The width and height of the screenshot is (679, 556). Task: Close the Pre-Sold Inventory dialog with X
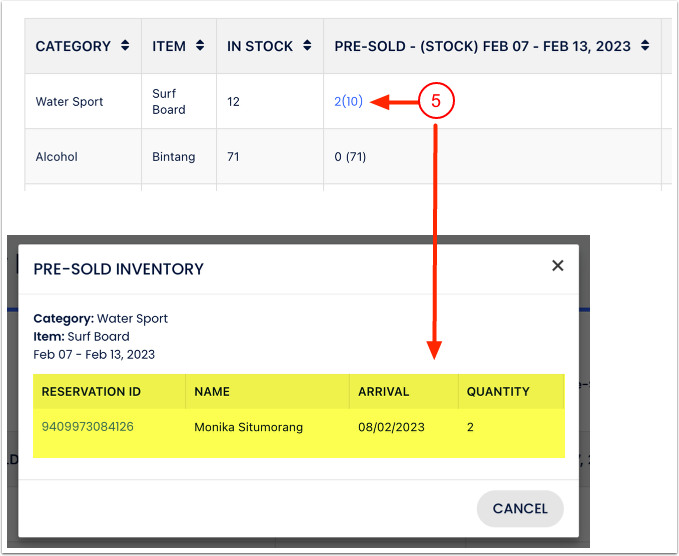pos(558,266)
